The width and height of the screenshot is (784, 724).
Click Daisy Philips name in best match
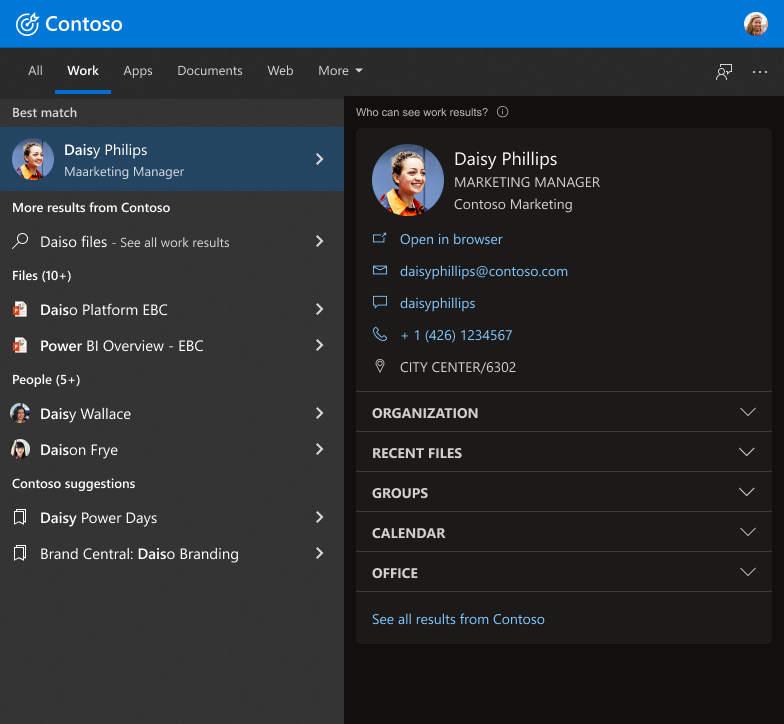click(106, 150)
